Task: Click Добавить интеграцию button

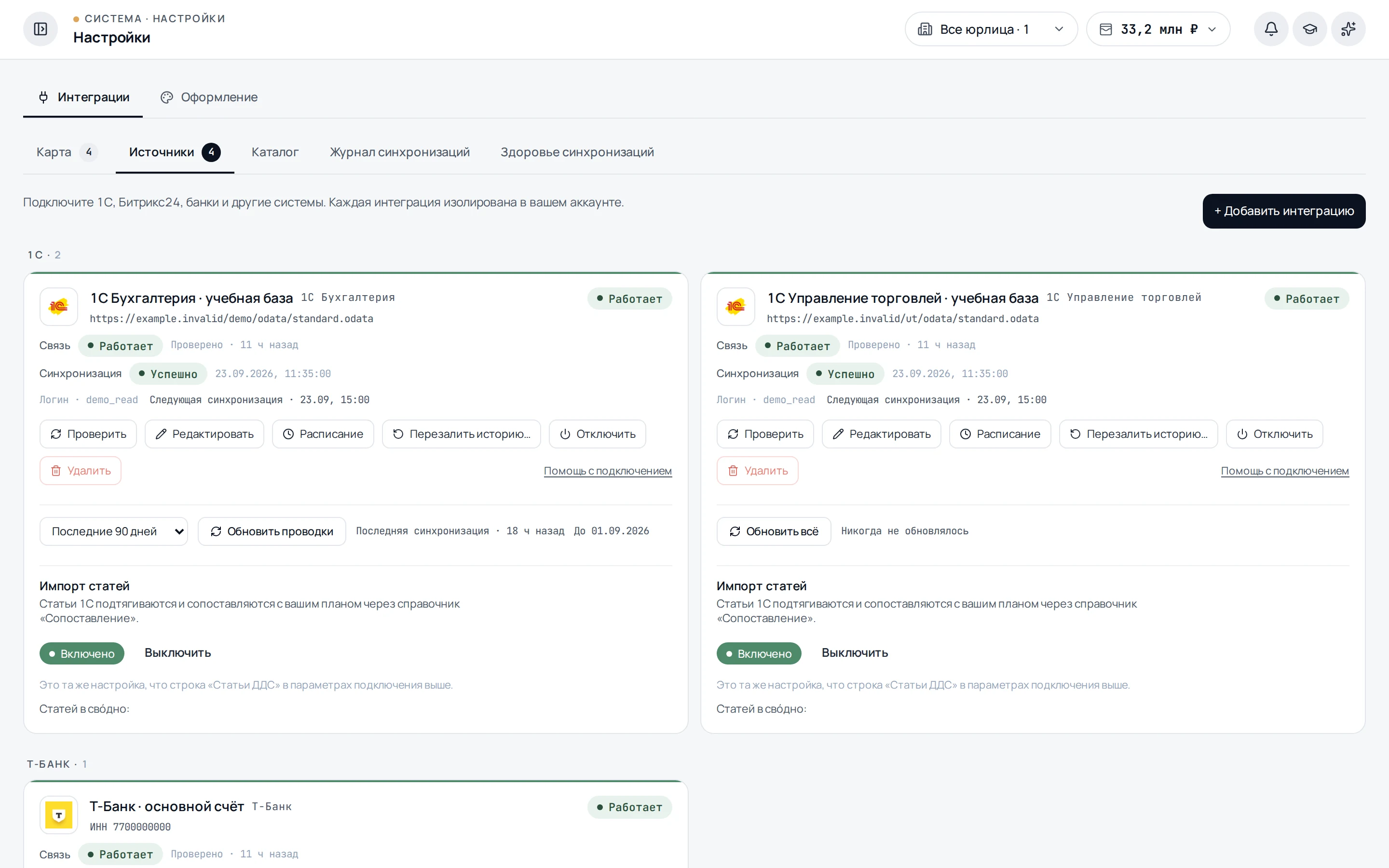Action: tap(1284, 211)
